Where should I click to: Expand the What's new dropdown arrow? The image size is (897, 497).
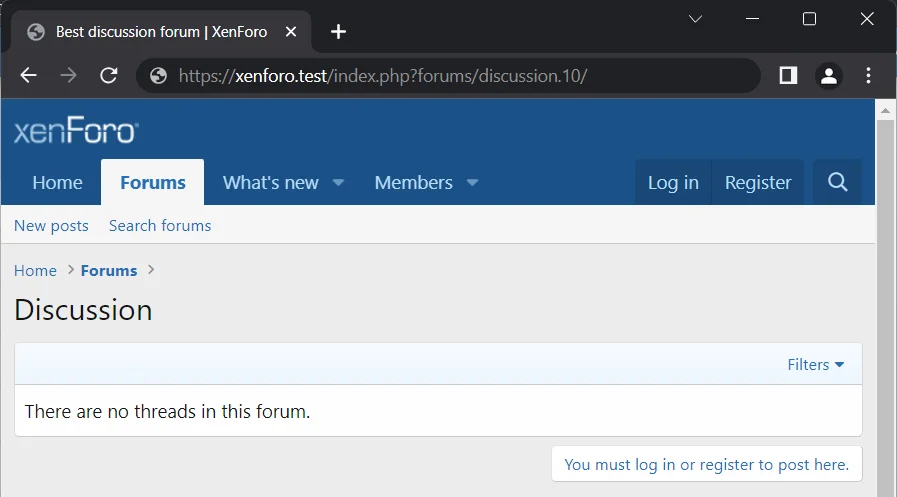[338, 183]
